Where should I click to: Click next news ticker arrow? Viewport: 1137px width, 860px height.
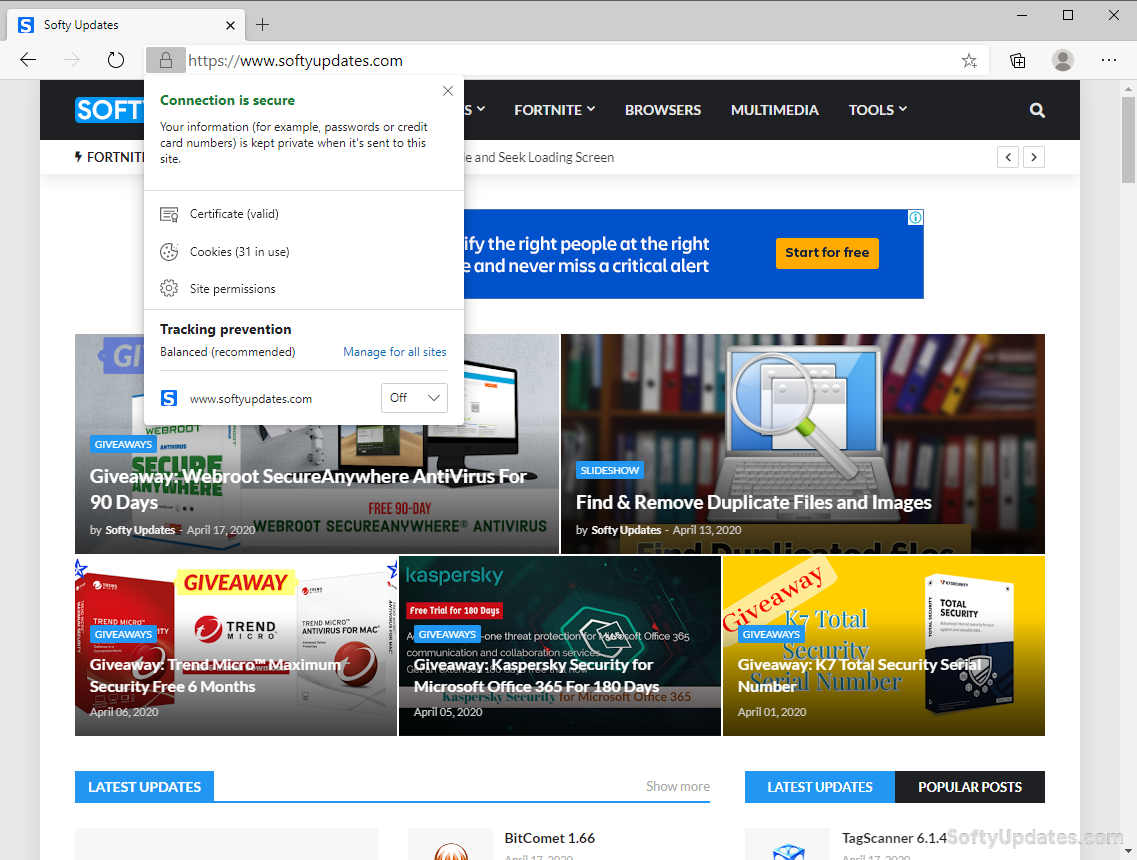click(x=1034, y=157)
